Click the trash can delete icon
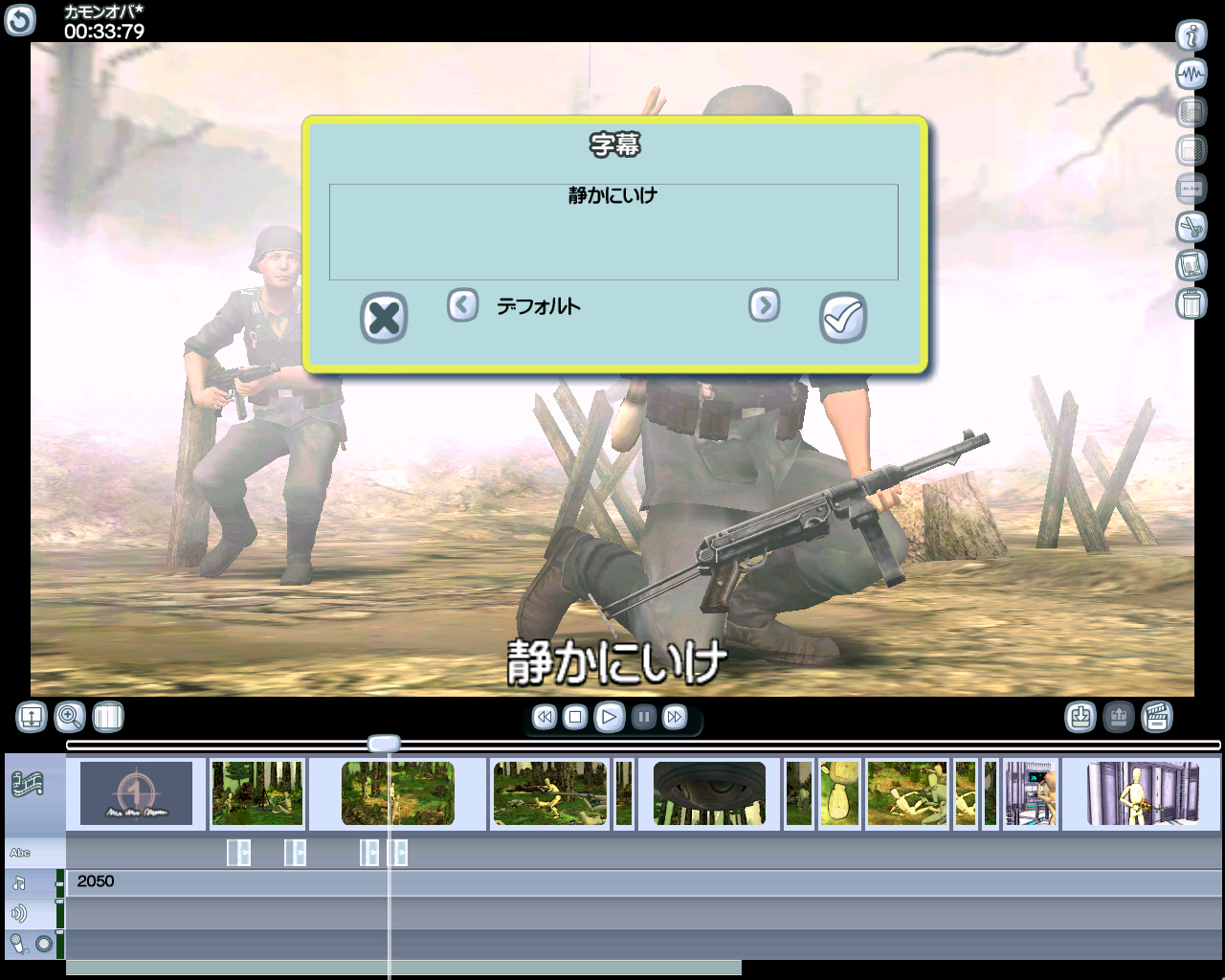The height and width of the screenshot is (980, 1225). pos(1191,303)
